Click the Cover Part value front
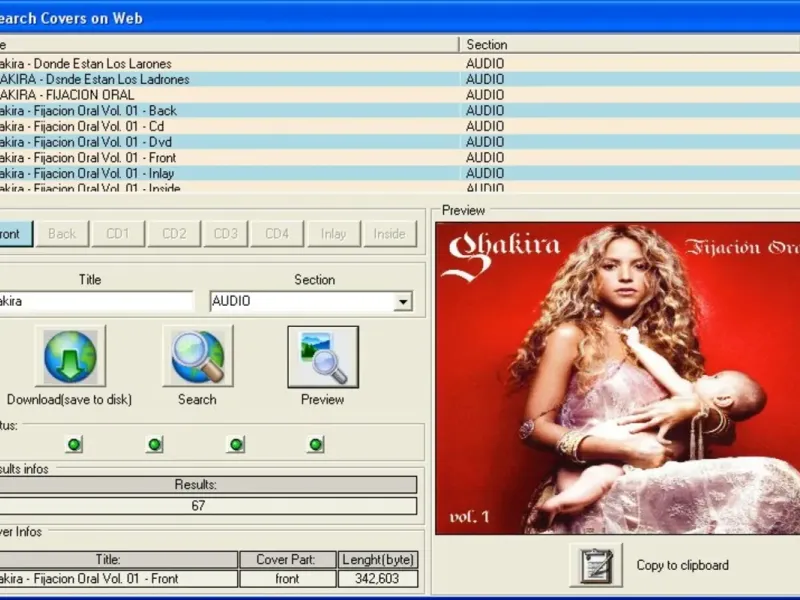Viewport: 800px width, 600px height. (287, 579)
